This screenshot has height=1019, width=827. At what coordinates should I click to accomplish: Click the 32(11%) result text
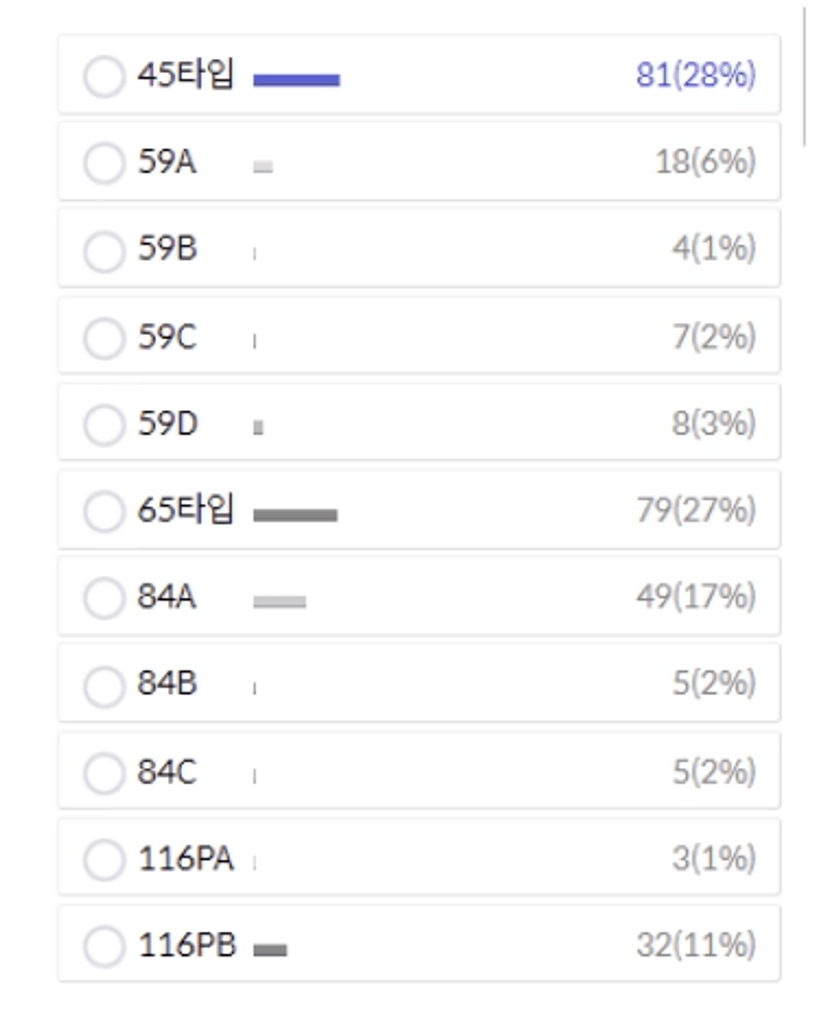tap(696, 944)
